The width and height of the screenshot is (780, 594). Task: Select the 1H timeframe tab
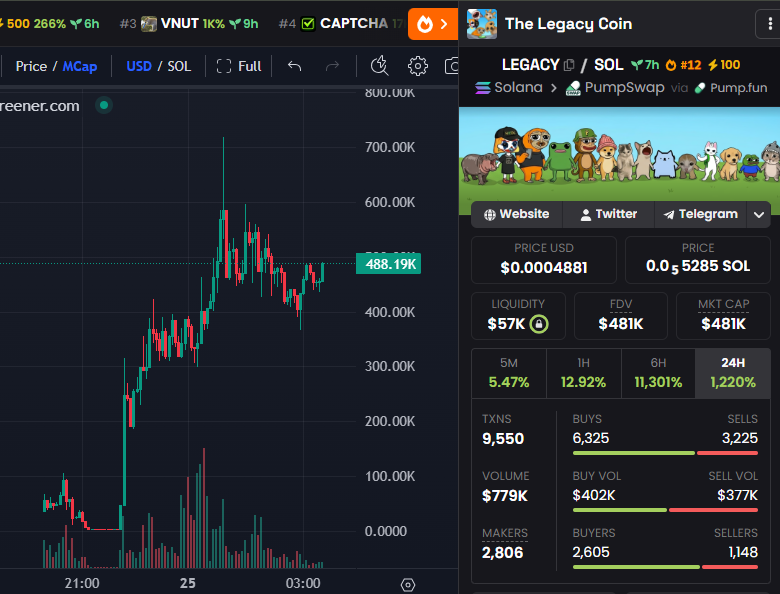point(584,373)
